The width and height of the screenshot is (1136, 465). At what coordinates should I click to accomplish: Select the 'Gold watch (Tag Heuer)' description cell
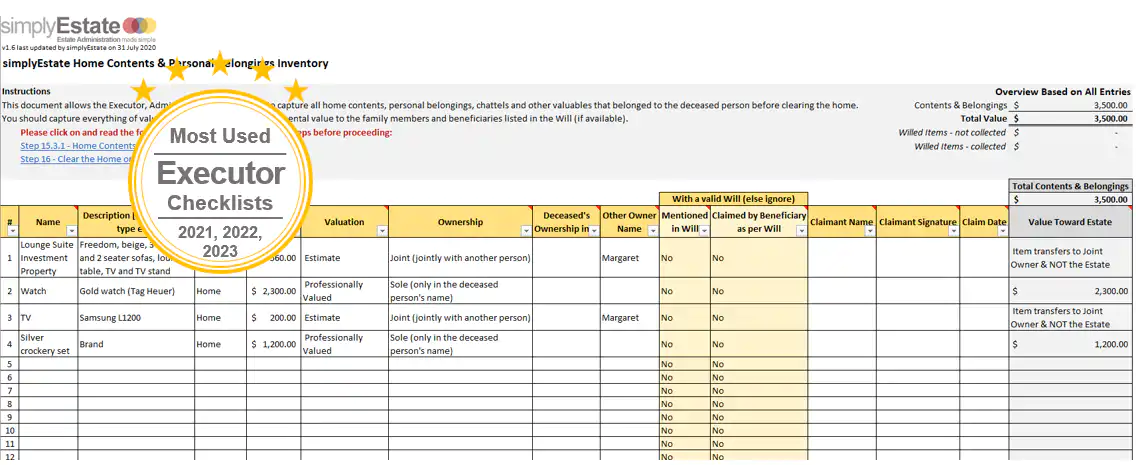(x=136, y=290)
